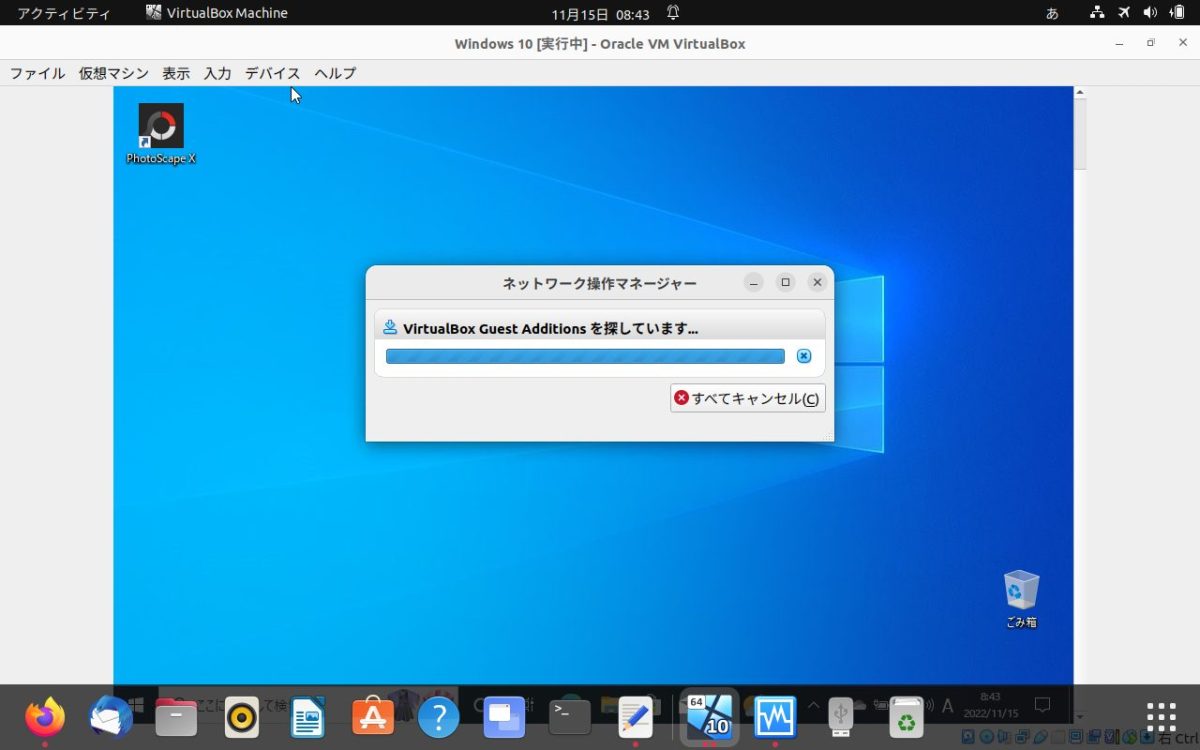Click the optical disc icon in VirtualBox status bar
Viewport: 1200px width, 750px height.
[x=986, y=737]
